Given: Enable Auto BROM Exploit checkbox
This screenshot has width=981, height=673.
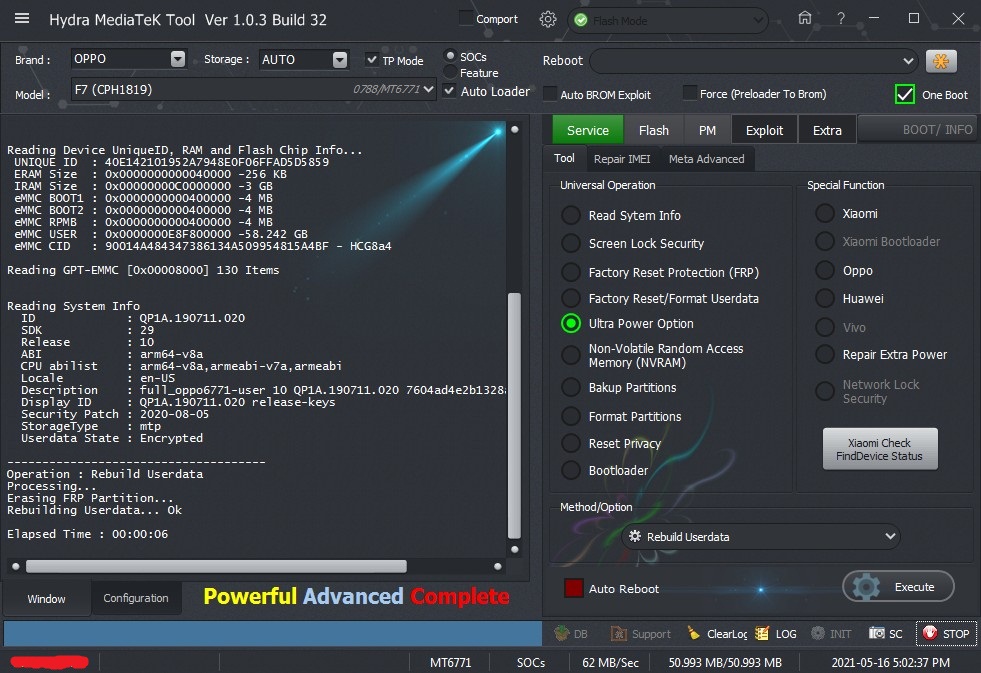Looking at the screenshot, I should coord(550,94).
